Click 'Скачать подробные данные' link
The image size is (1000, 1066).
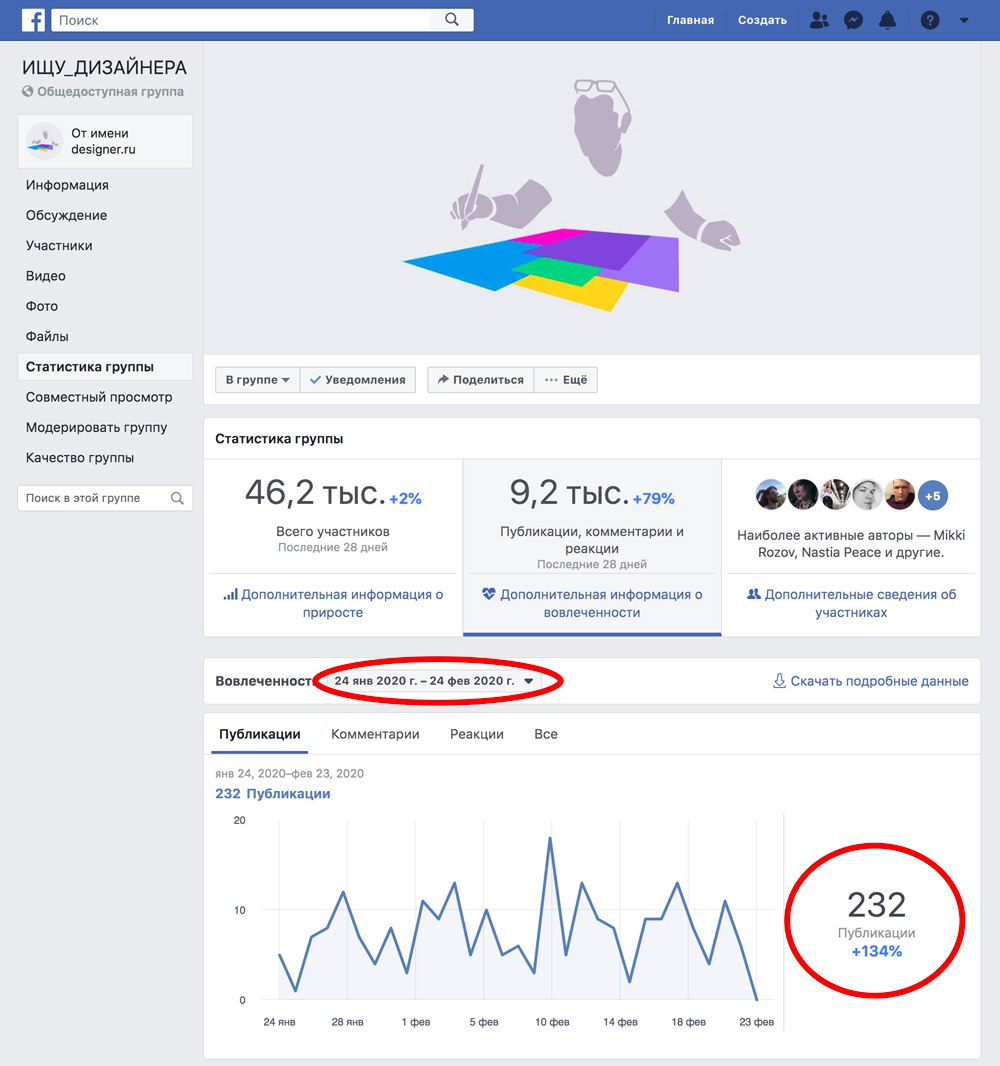(x=871, y=681)
